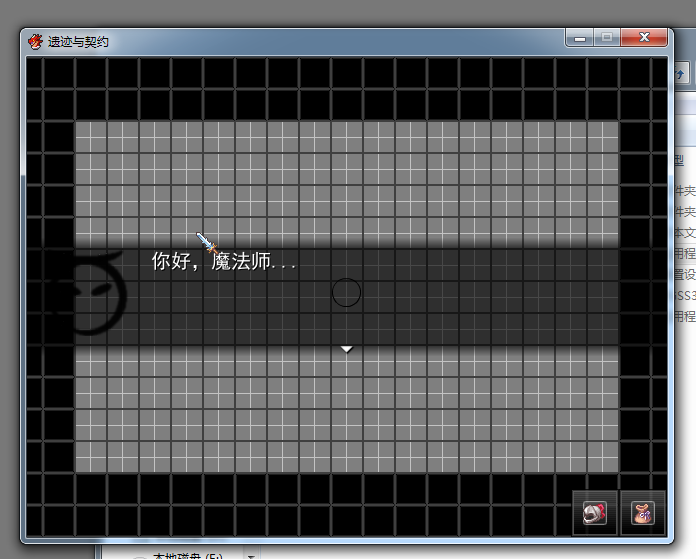Open the helmet equipment icon button

pyautogui.click(x=594, y=513)
